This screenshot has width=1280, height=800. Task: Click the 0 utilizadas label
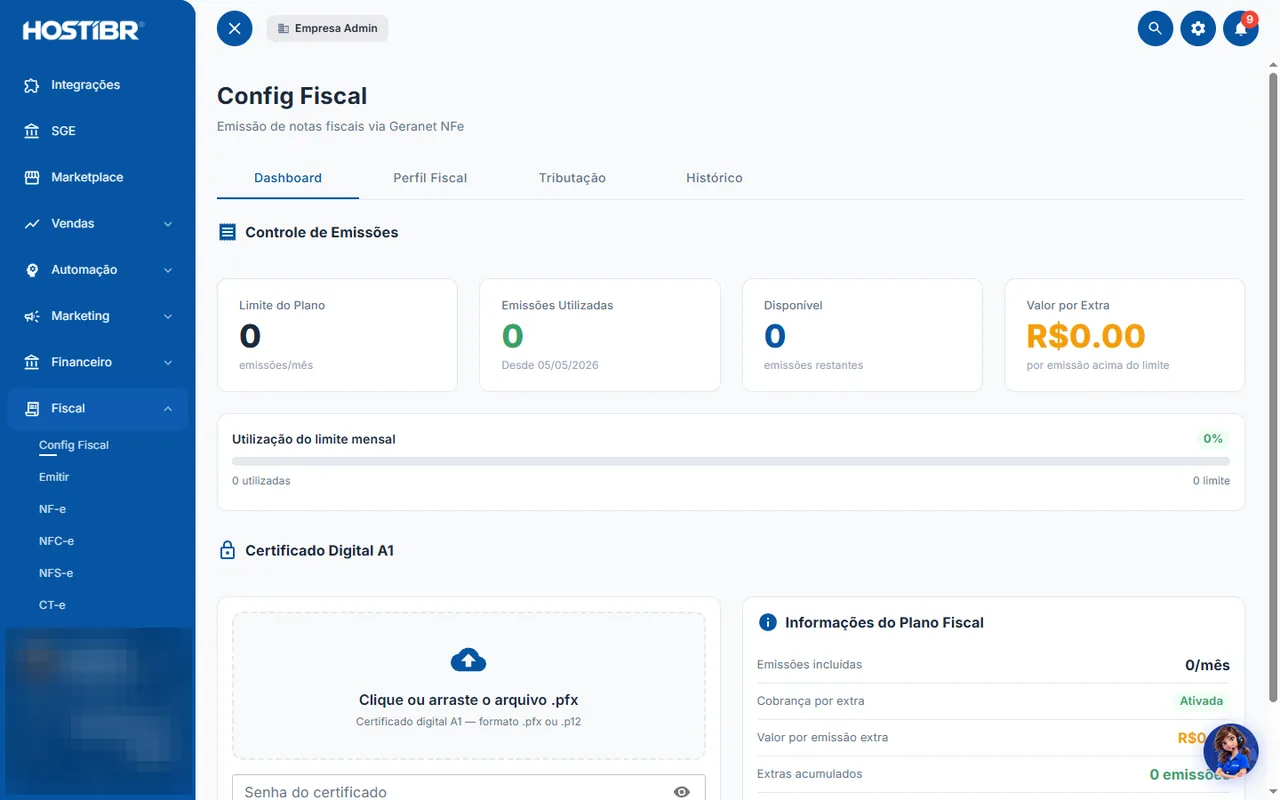tap(261, 481)
